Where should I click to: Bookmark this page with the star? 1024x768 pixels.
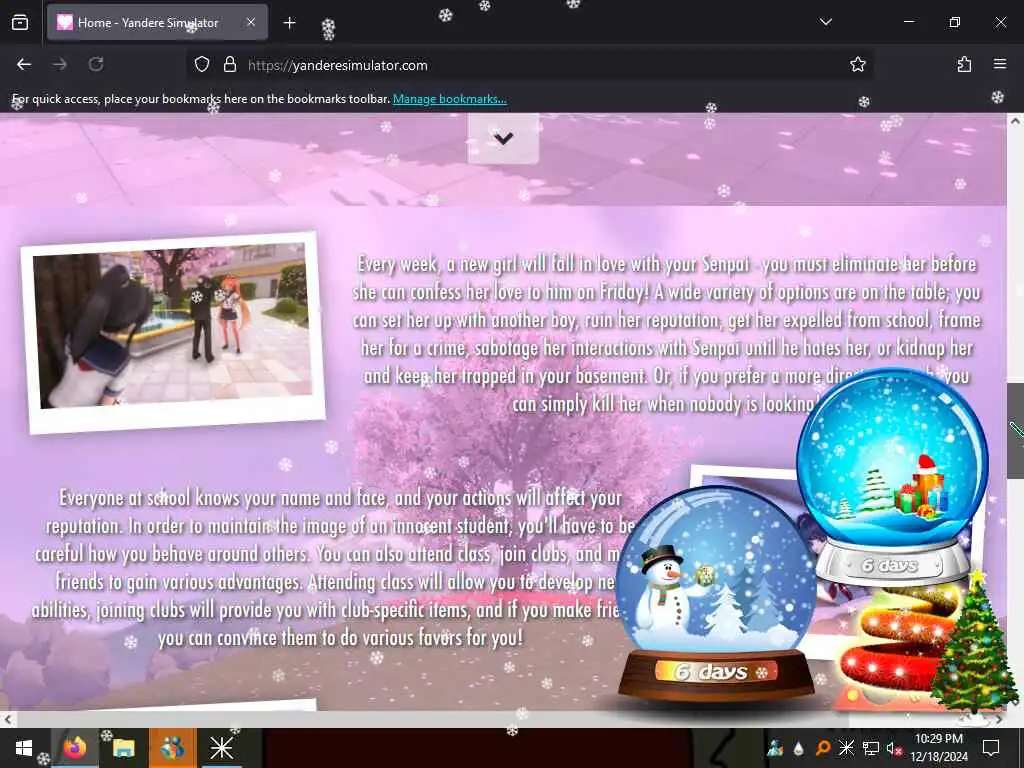point(857,64)
